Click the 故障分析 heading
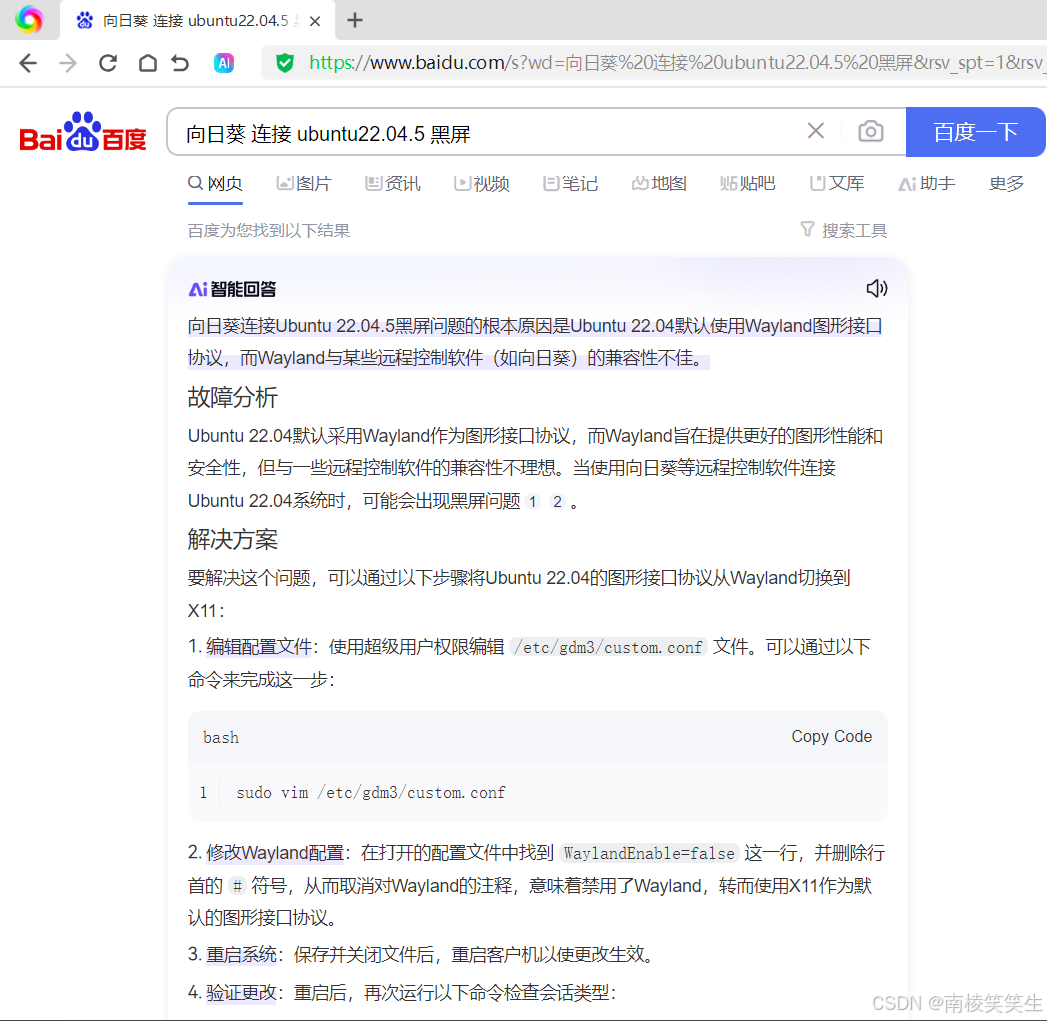This screenshot has width=1047, height=1021. click(x=232, y=397)
